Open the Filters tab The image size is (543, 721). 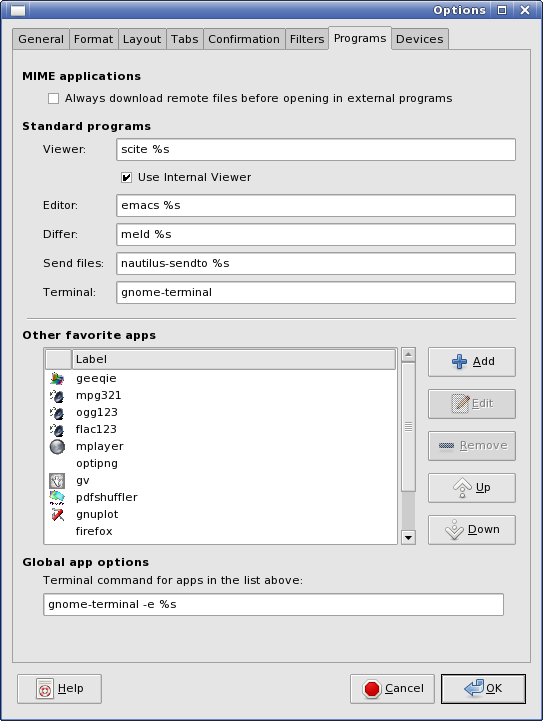(307, 39)
